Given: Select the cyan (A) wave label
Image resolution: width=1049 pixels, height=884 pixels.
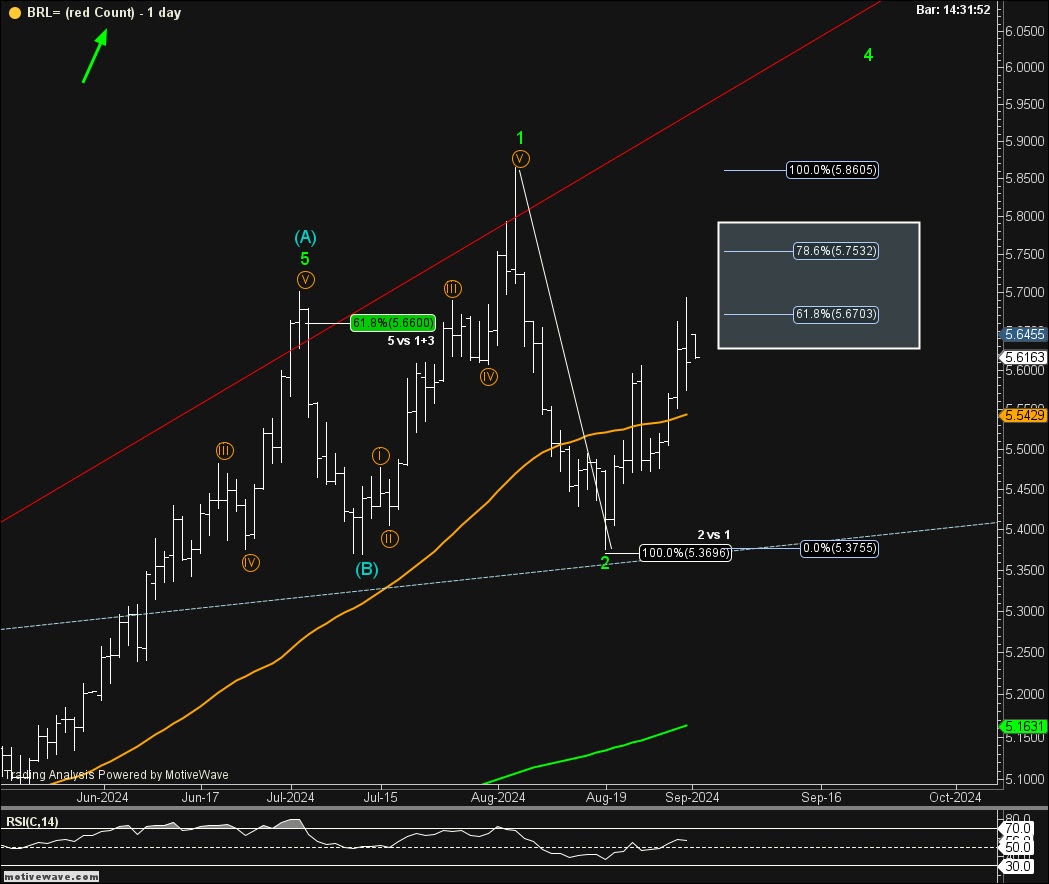Looking at the screenshot, I should 305,237.
